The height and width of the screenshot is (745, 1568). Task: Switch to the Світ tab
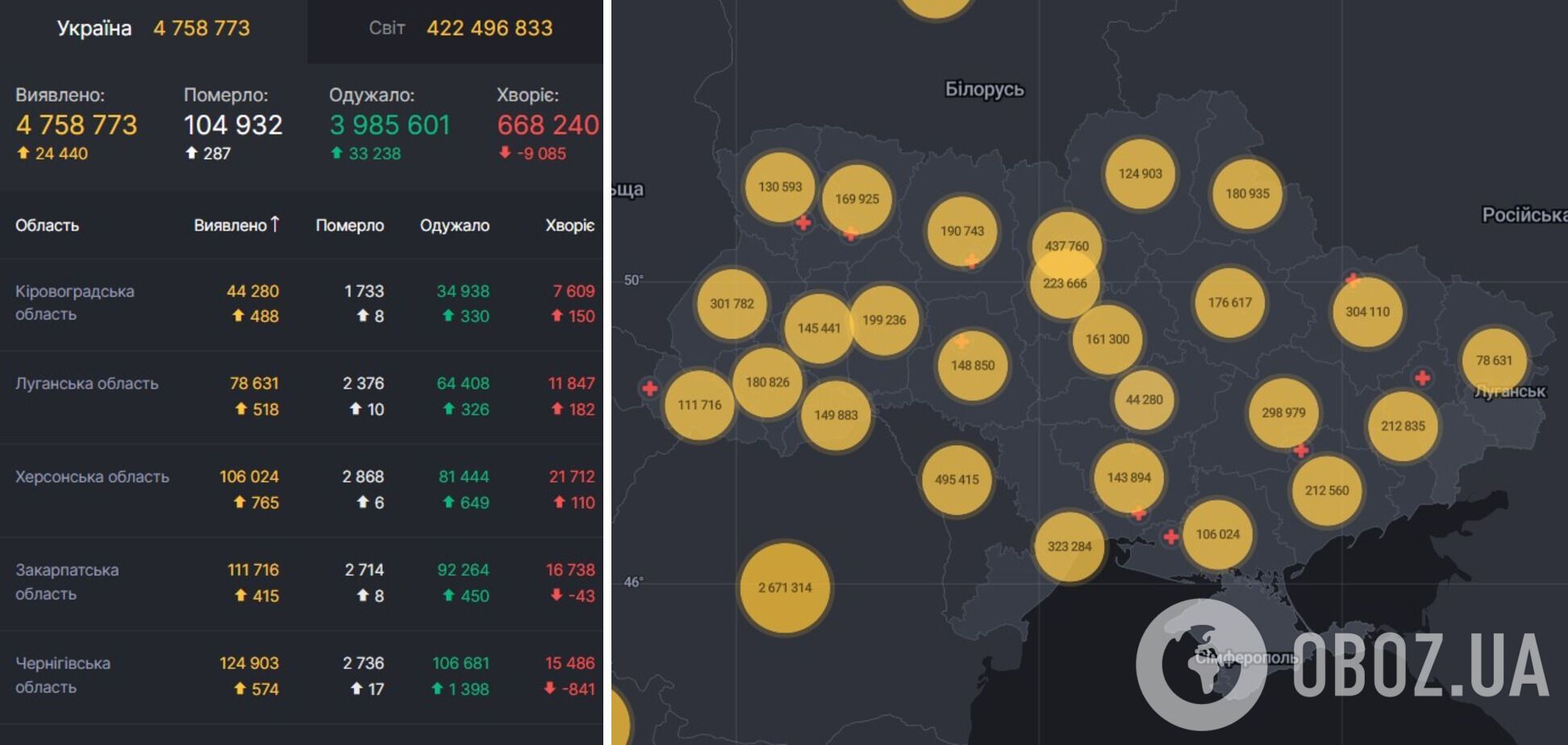[455, 29]
